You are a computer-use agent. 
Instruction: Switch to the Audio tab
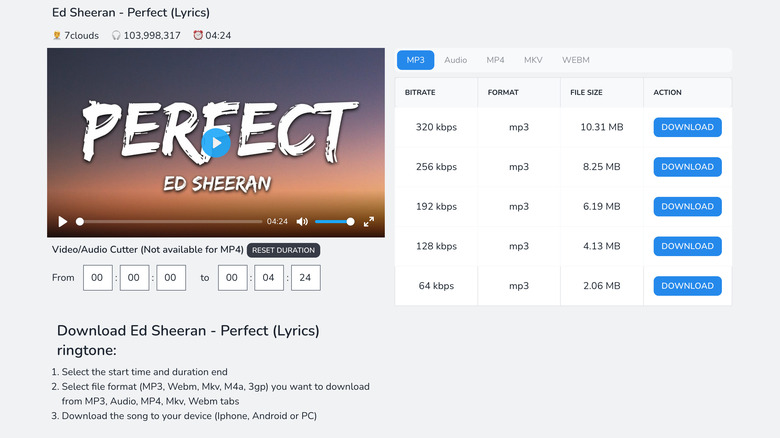455,60
